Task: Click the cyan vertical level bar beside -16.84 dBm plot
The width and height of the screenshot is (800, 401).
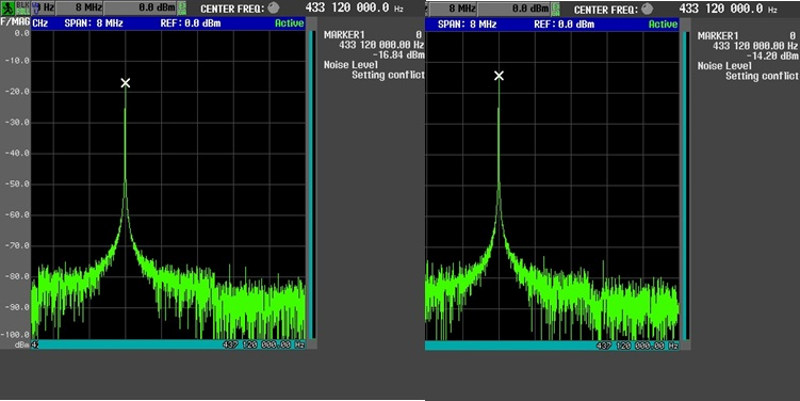Action: point(311,185)
